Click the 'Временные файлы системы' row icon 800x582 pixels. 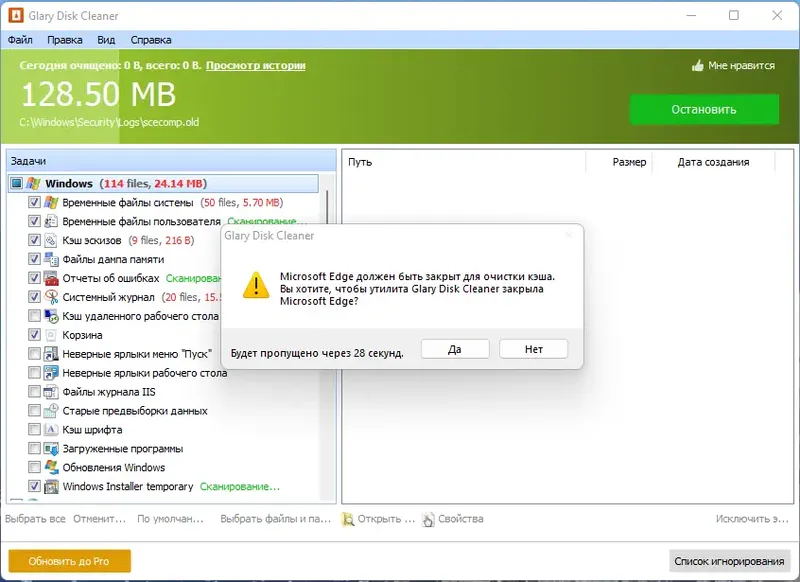click(x=51, y=203)
